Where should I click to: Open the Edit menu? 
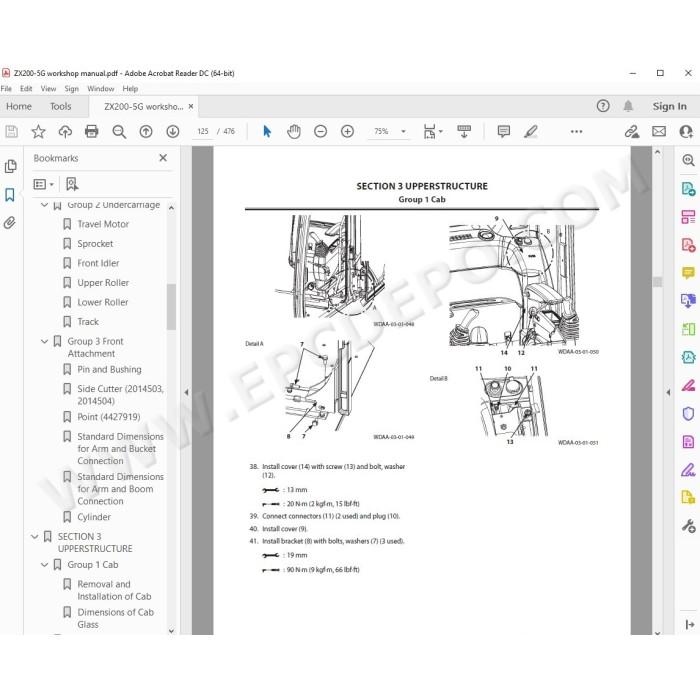26,89
